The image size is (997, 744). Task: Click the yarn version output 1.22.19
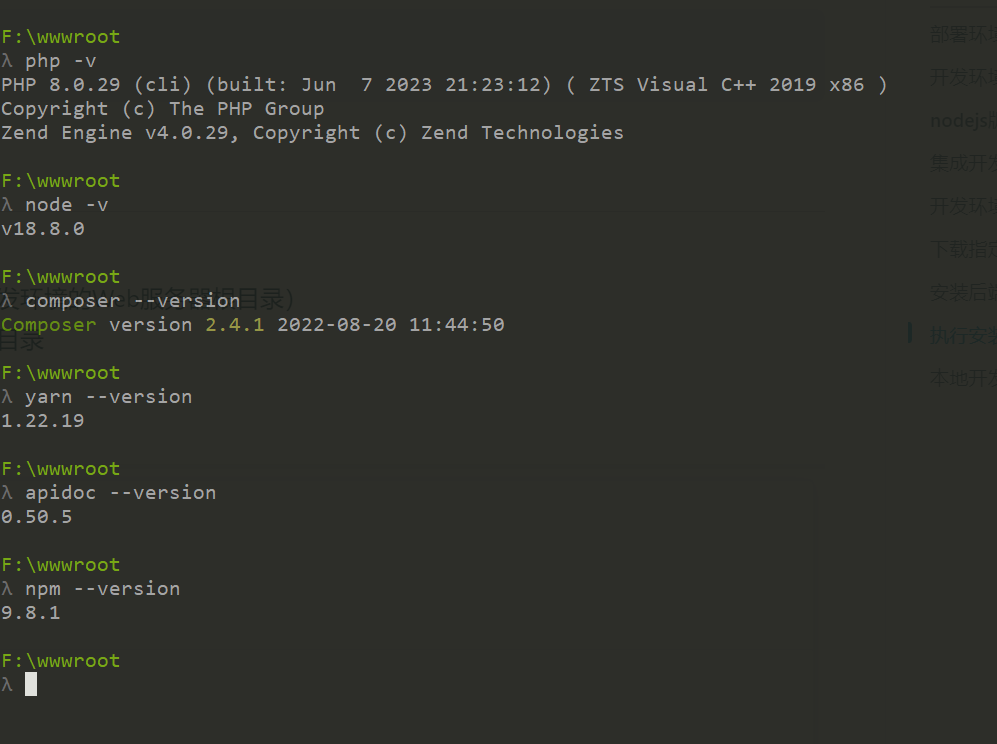tap(43, 421)
